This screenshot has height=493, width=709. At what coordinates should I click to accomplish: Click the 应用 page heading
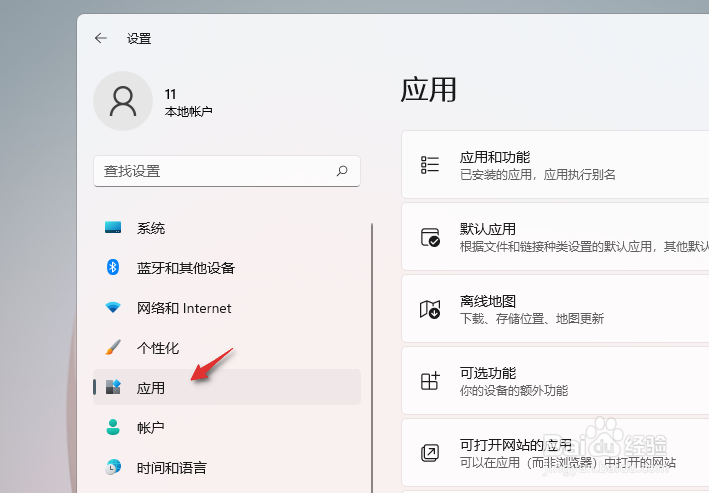(428, 90)
